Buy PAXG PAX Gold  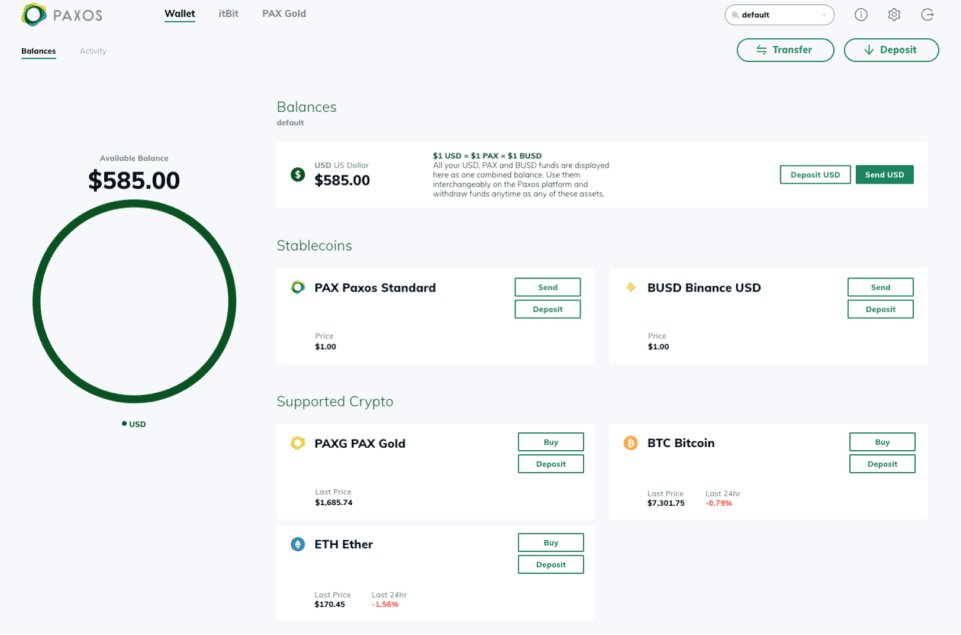[x=550, y=442]
